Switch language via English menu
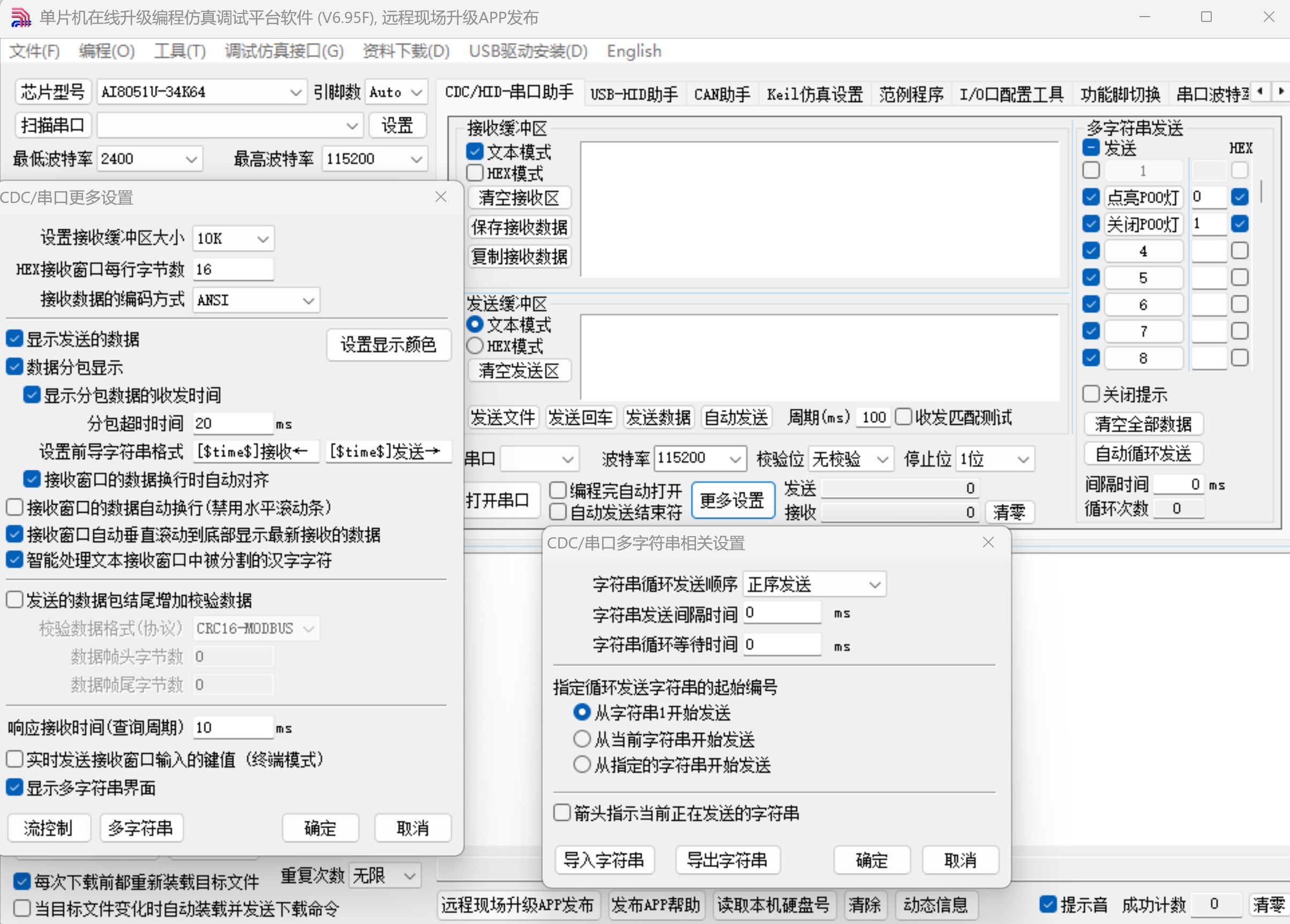The height and width of the screenshot is (924, 1290). (x=634, y=51)
